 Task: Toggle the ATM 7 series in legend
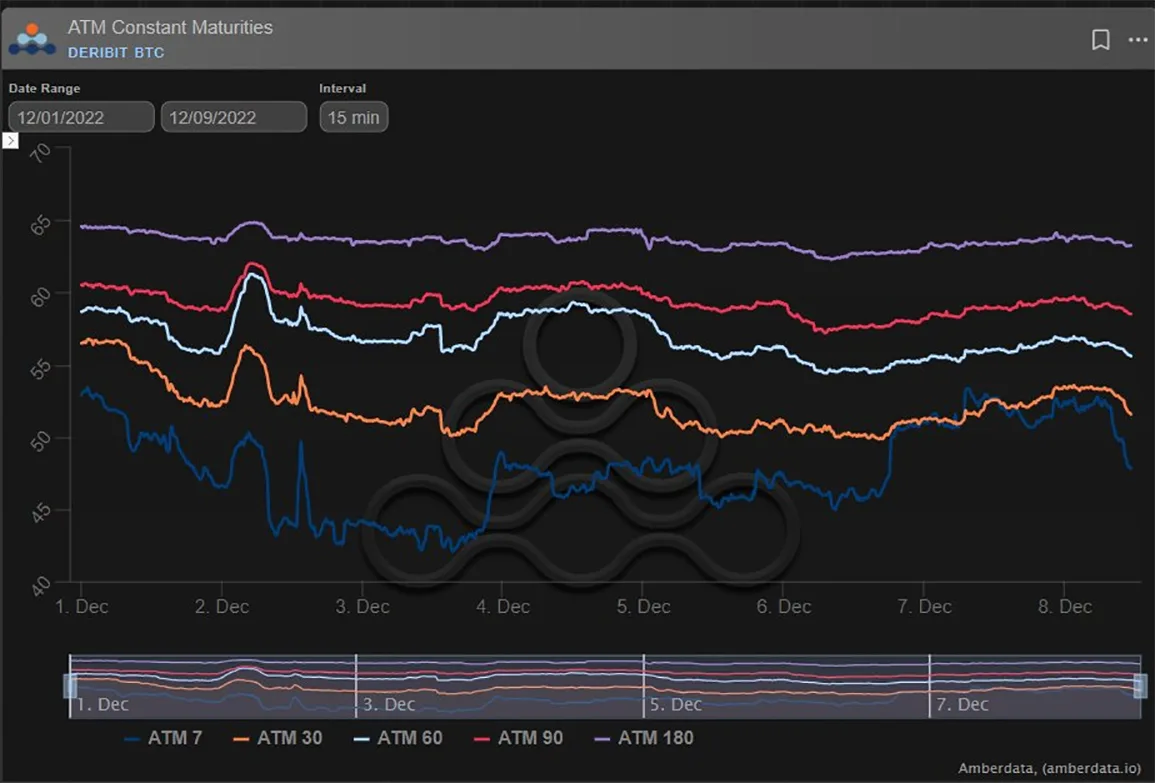pyautogui.click(x=163, y=738)
